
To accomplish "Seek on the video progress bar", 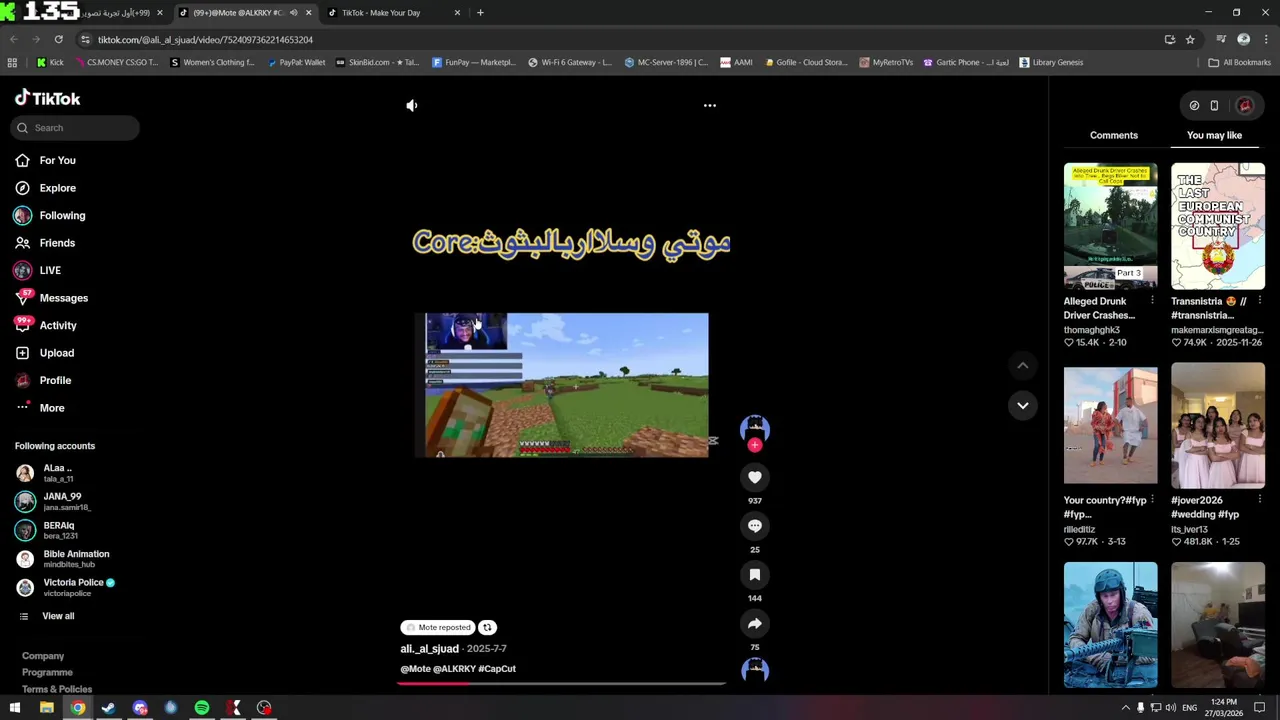I will pyautogui.click(x=561, y=684).
